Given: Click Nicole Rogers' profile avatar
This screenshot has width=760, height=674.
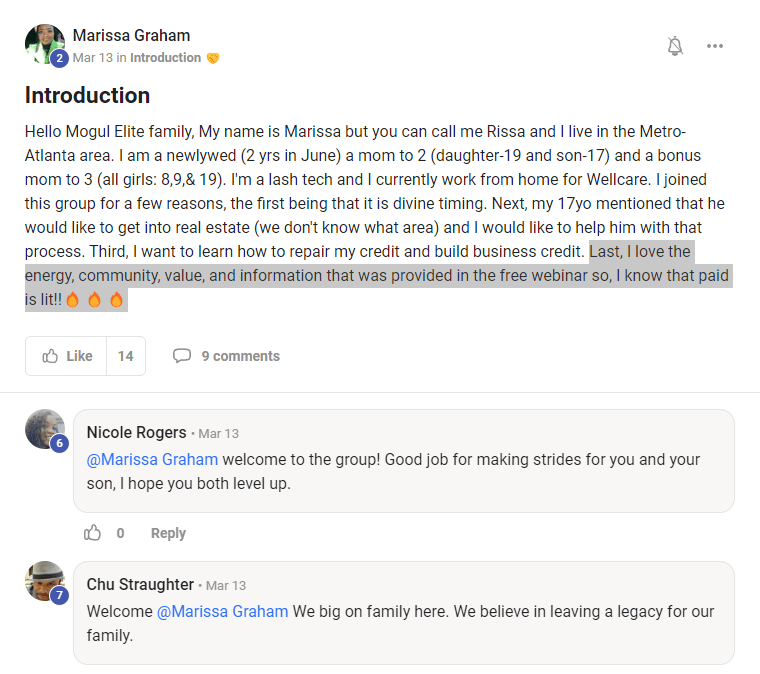Looking at the screenshot, I should [x=44, y=428].
